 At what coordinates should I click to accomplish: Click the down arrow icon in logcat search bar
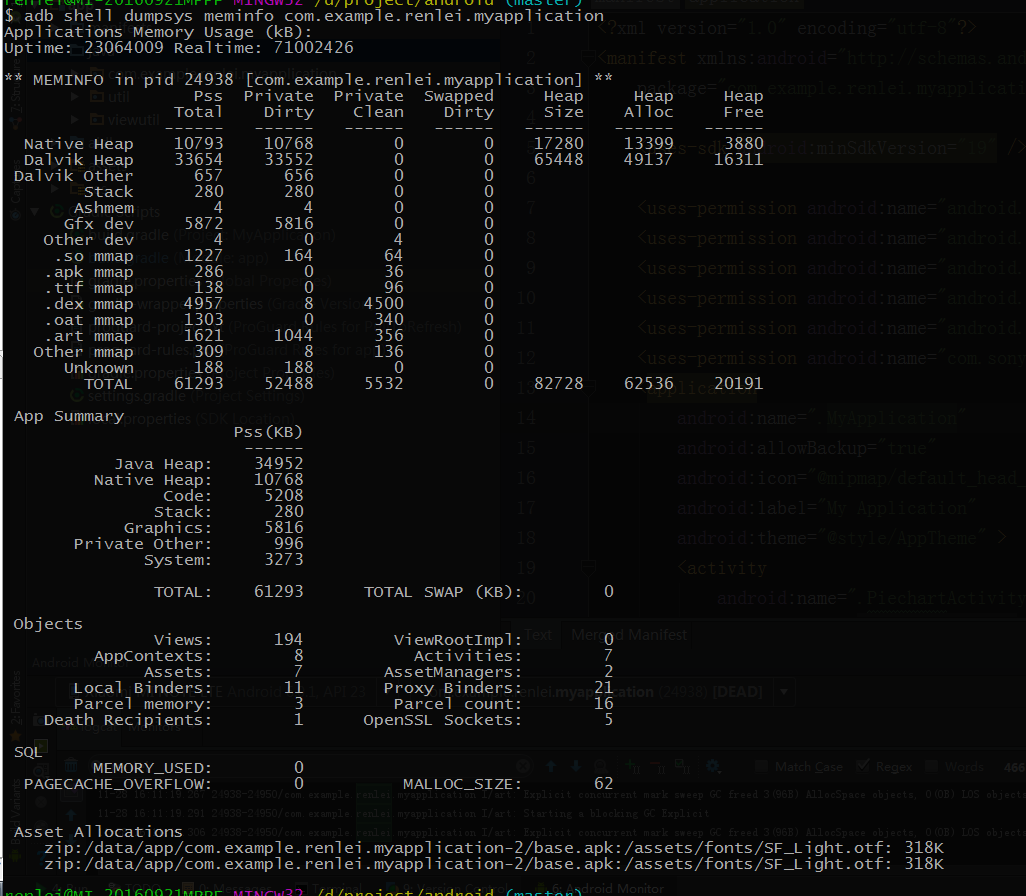575,766
